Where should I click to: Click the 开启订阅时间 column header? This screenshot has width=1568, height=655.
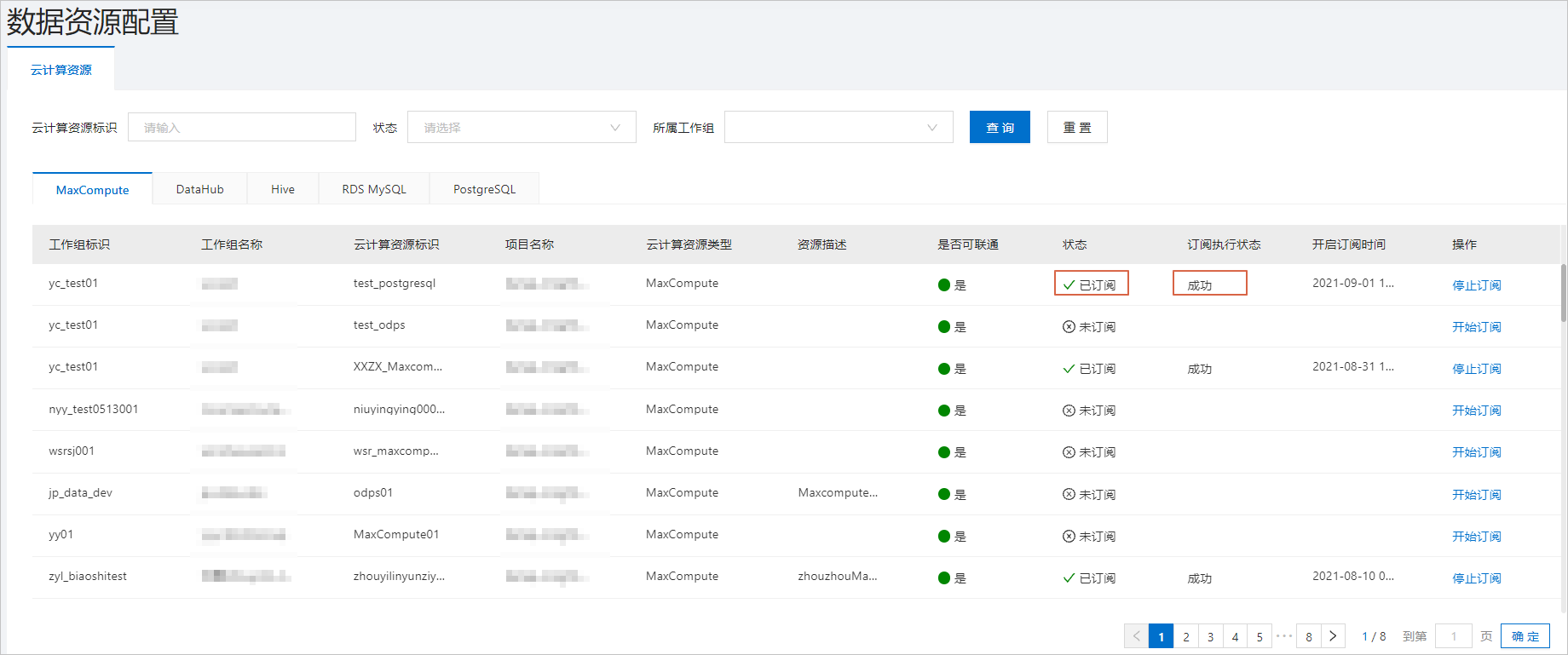1349,244
